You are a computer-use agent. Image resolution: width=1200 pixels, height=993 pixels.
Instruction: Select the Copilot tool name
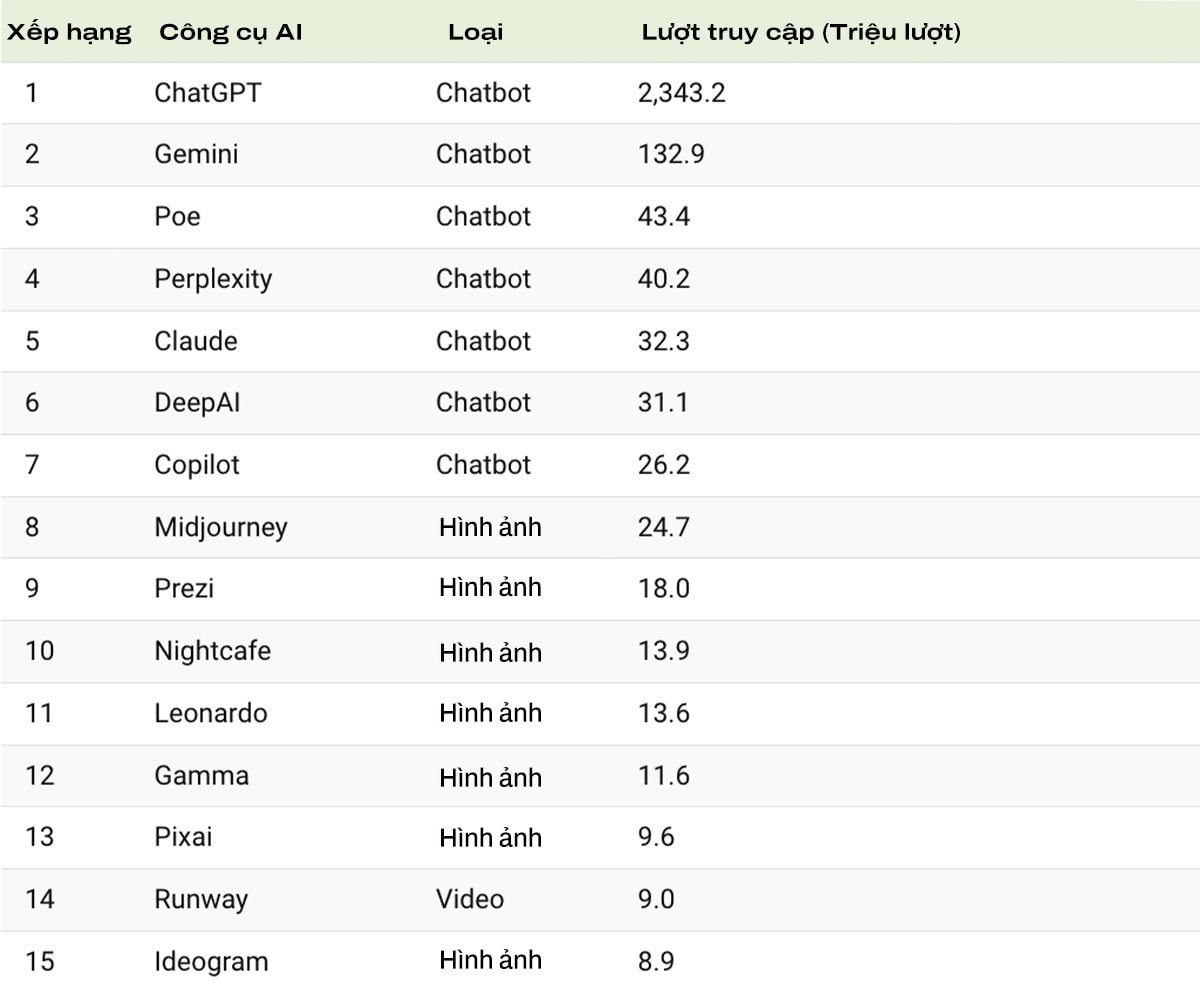pos(197,465)
